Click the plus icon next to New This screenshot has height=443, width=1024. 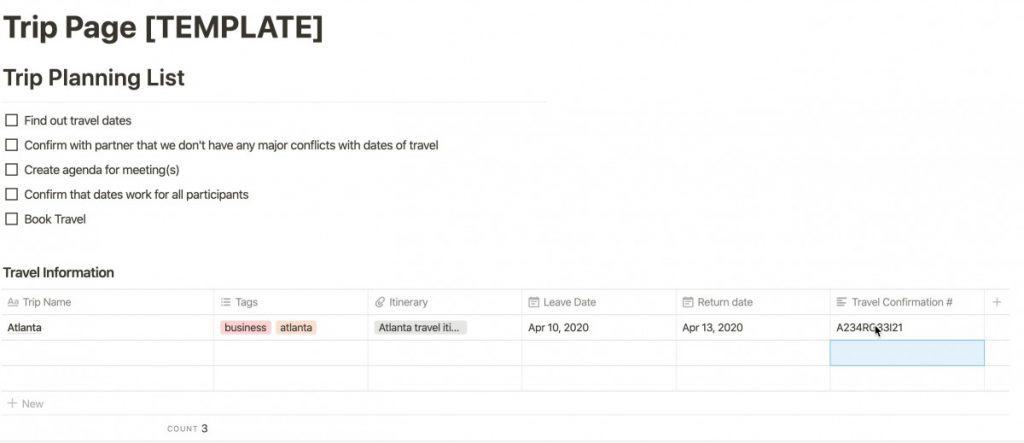[x=12, y=404]
